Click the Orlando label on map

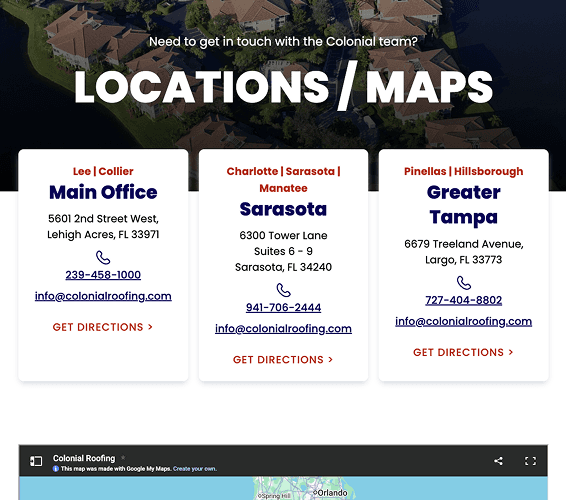(x=332, y=493)
